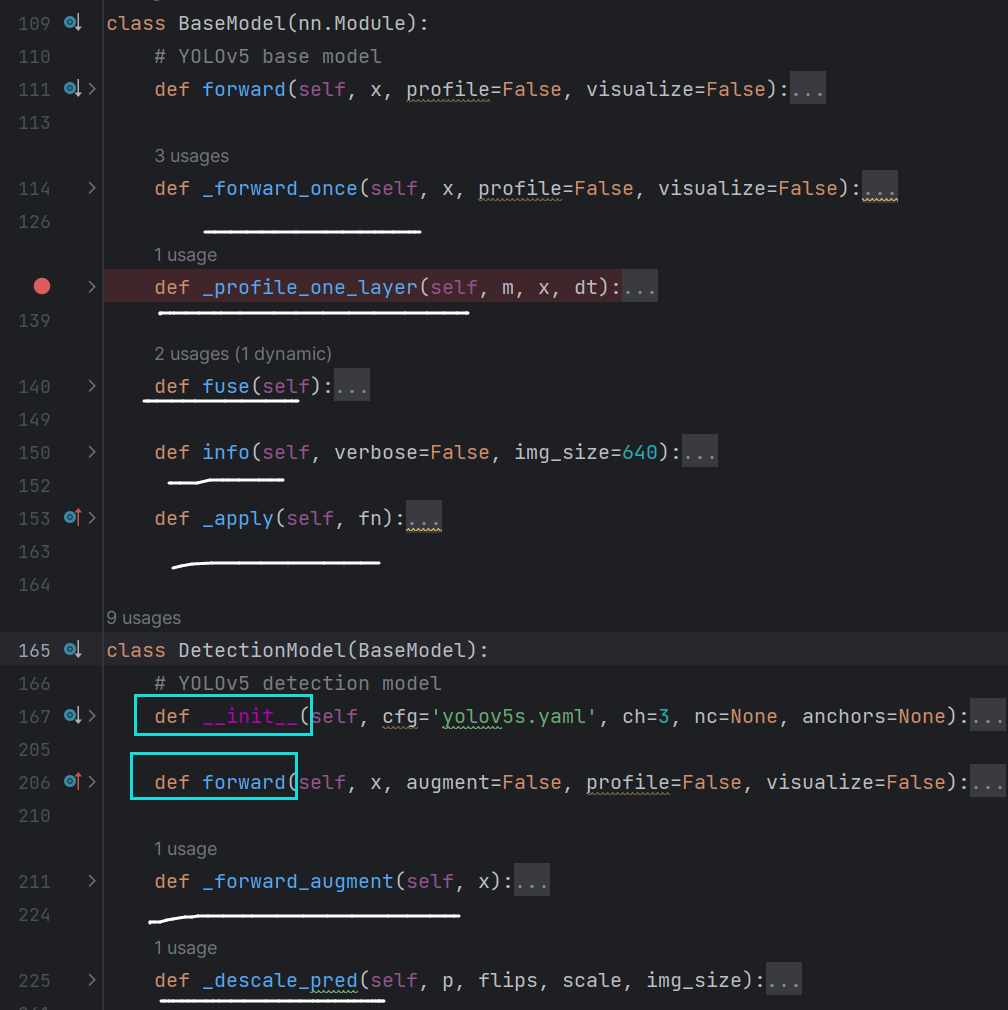Open the '9 usages' hint above DetectionModel
Screen dimensions: 1008x1010
coord(144,618)
